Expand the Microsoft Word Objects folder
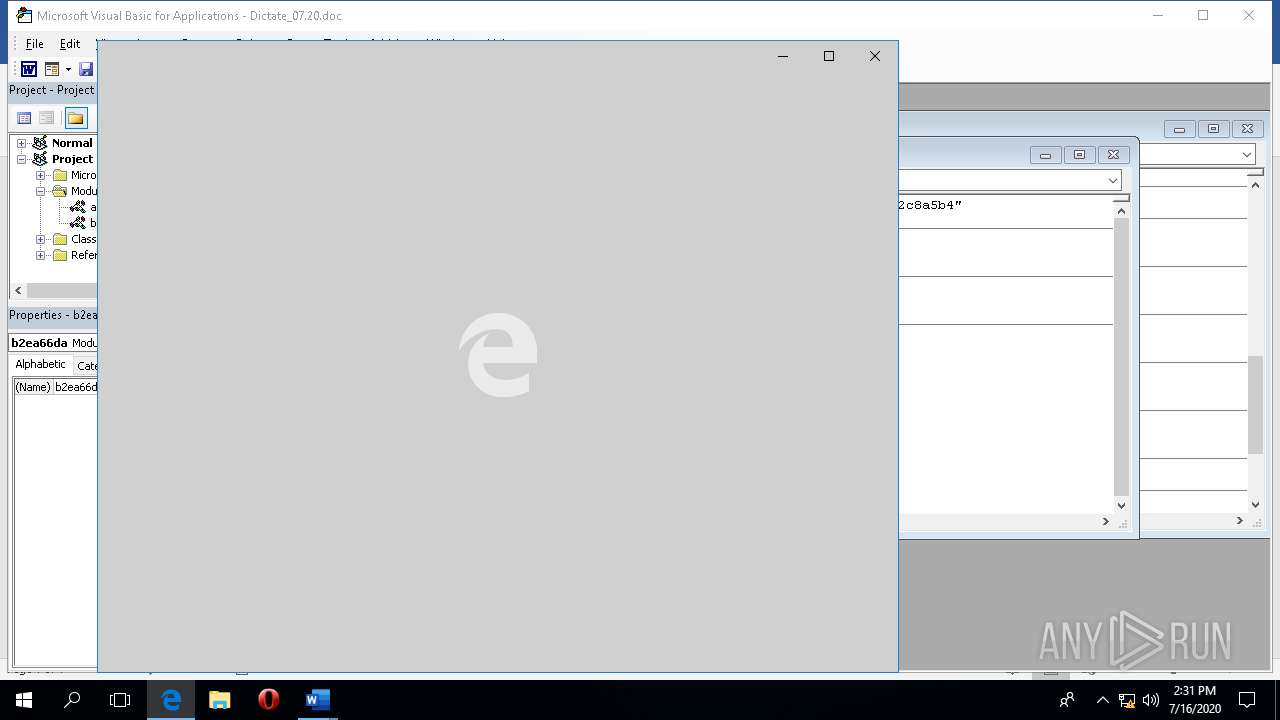This screenshot has width=1280, height=720. click(x=41, y=175)
